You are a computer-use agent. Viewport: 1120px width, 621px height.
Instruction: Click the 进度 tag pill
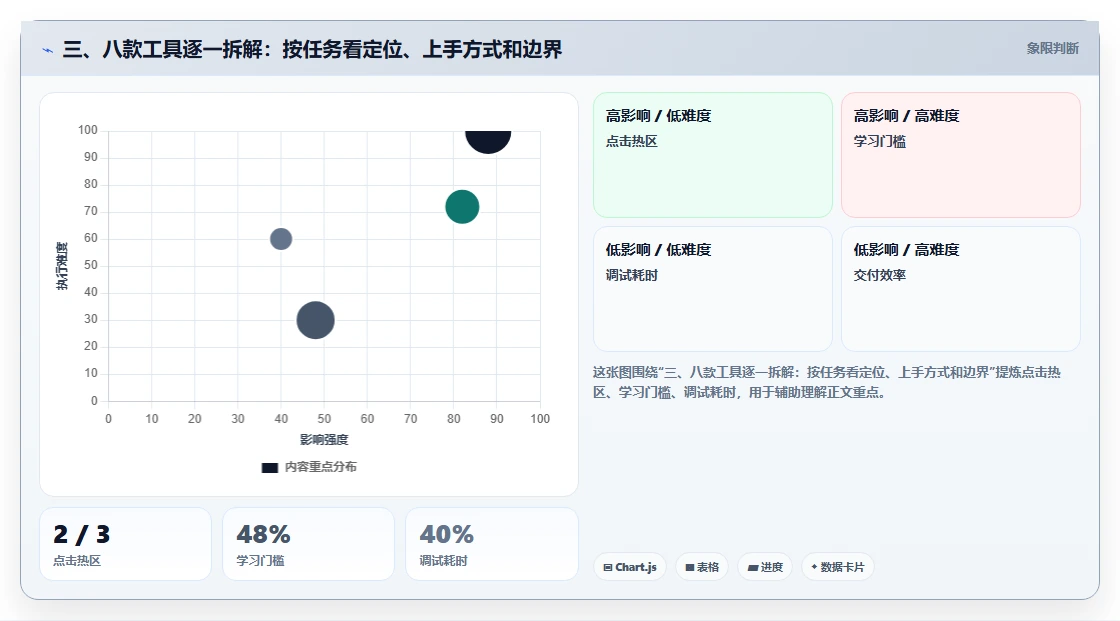pyautogui.click(x=765, y=567)
